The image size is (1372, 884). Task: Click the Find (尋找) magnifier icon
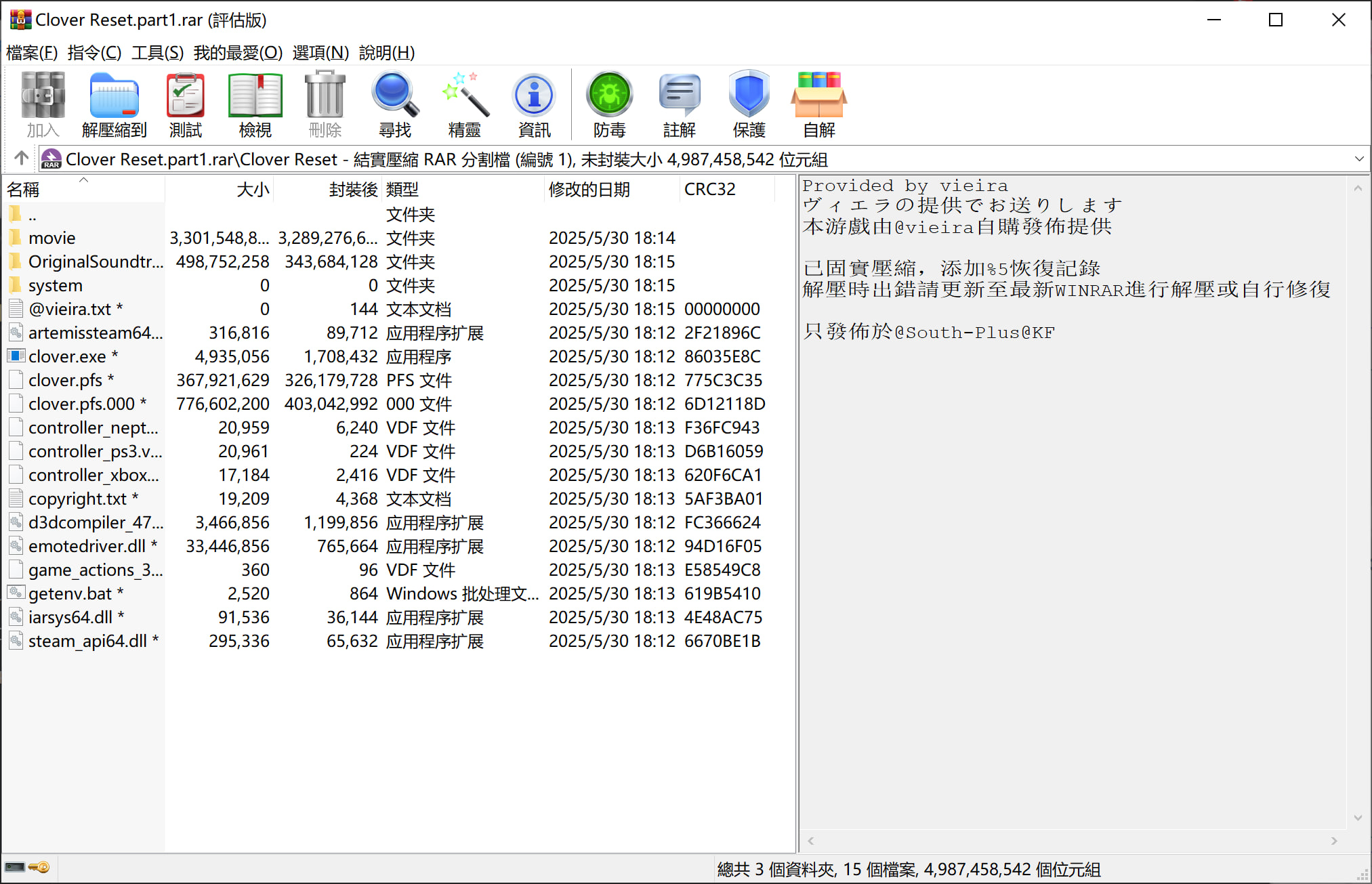(x=394, y=104)
